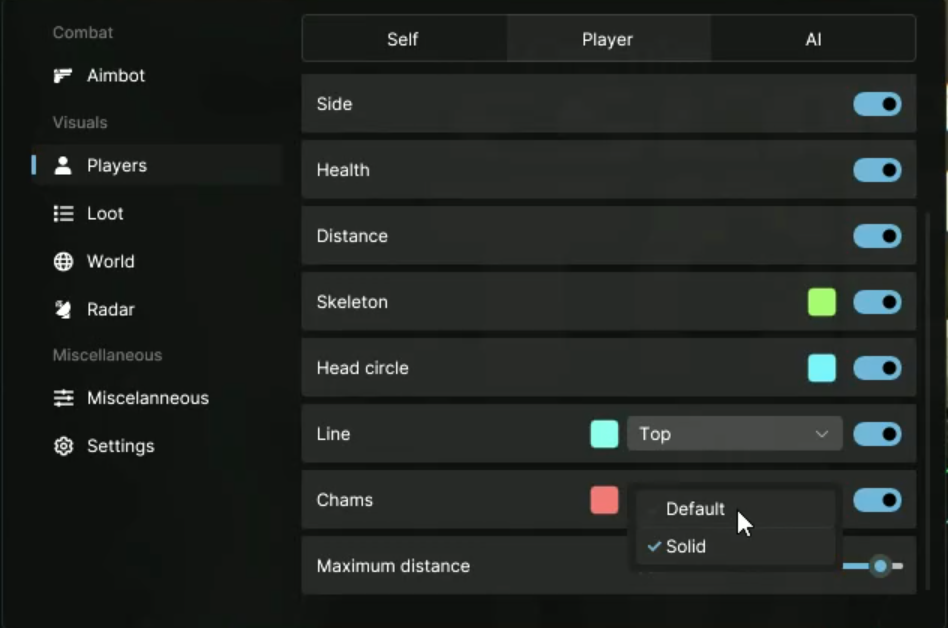Image resolution: width=948 pixels, height=628 pixels.
Task: Click the Miscellaneous sliders icon
Action: click(63, 398)
